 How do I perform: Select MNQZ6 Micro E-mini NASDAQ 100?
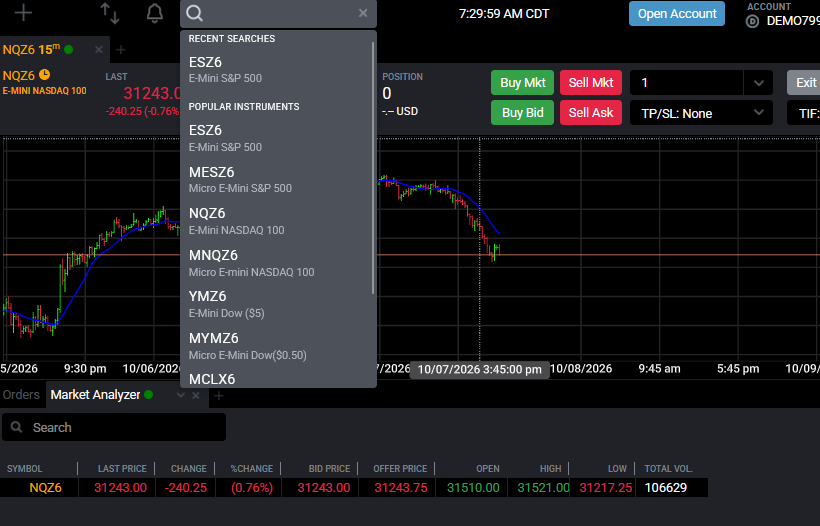coord(277,263)
